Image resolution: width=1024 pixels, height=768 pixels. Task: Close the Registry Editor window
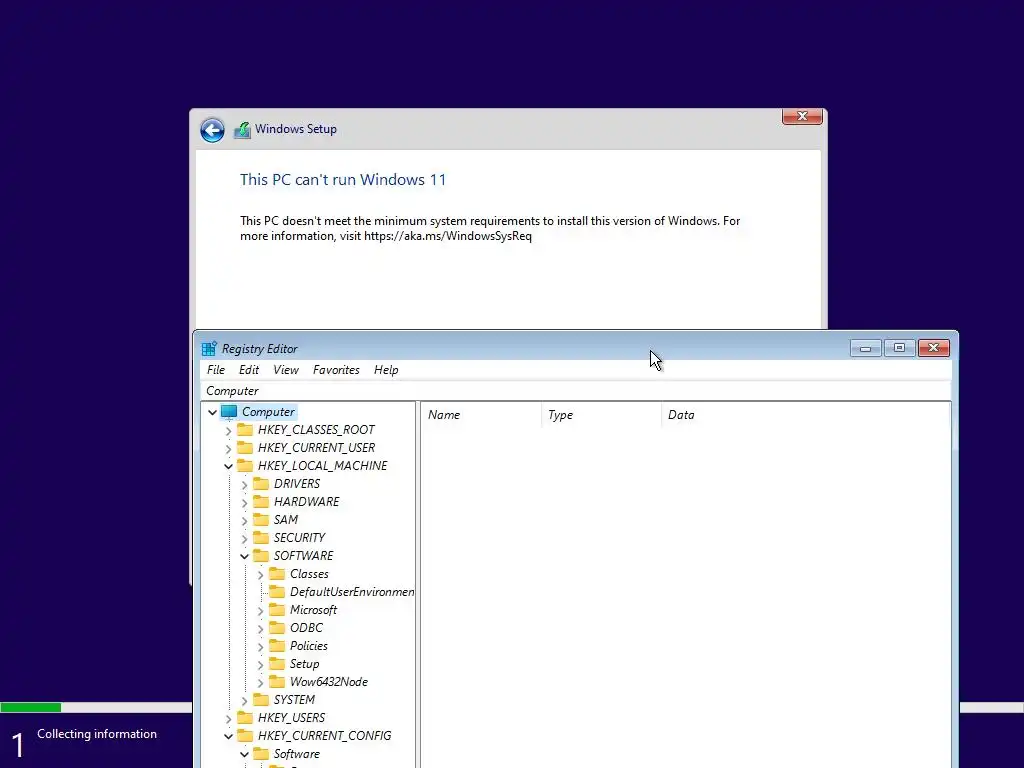pyautogui.click(x=934, y=348)
